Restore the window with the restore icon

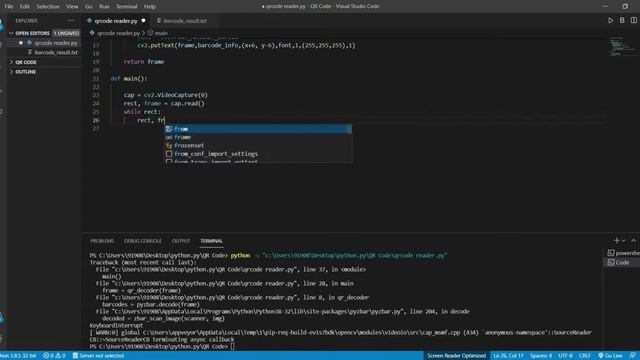[625, 6]
